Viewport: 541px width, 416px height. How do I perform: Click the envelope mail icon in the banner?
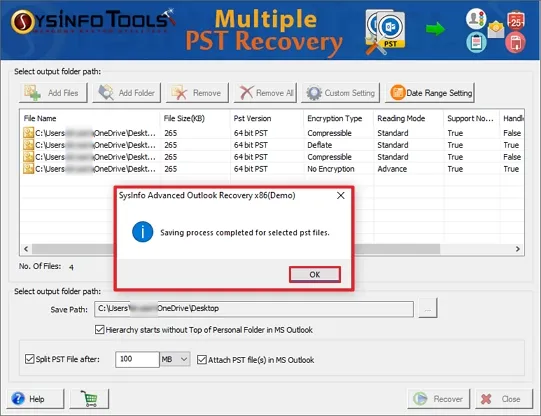coord(496,29)
